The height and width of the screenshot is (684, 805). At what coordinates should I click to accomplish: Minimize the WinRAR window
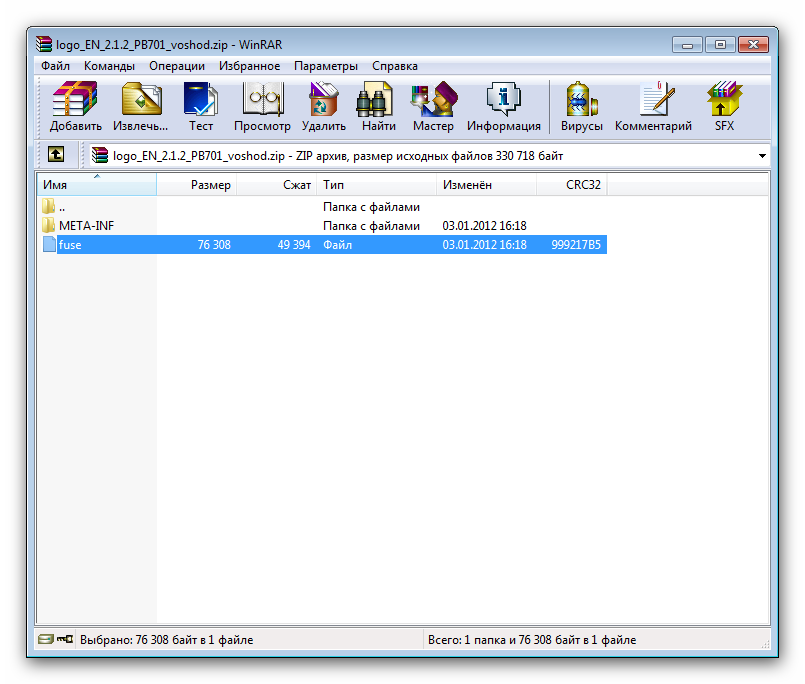click(x=687, y=45)
